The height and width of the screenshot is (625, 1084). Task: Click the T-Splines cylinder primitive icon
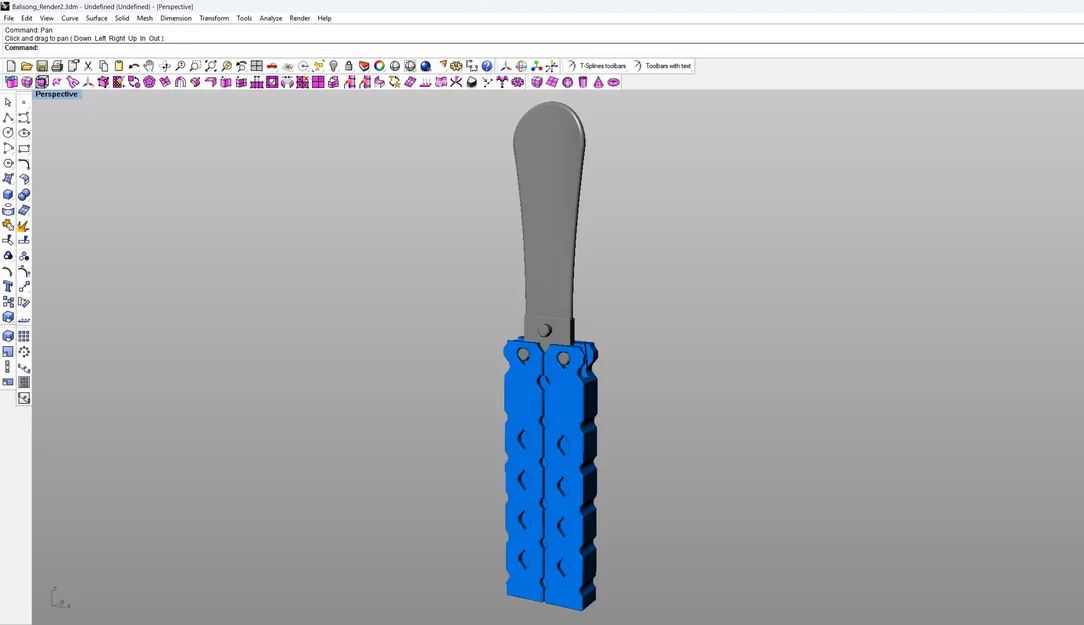(583, 82)
